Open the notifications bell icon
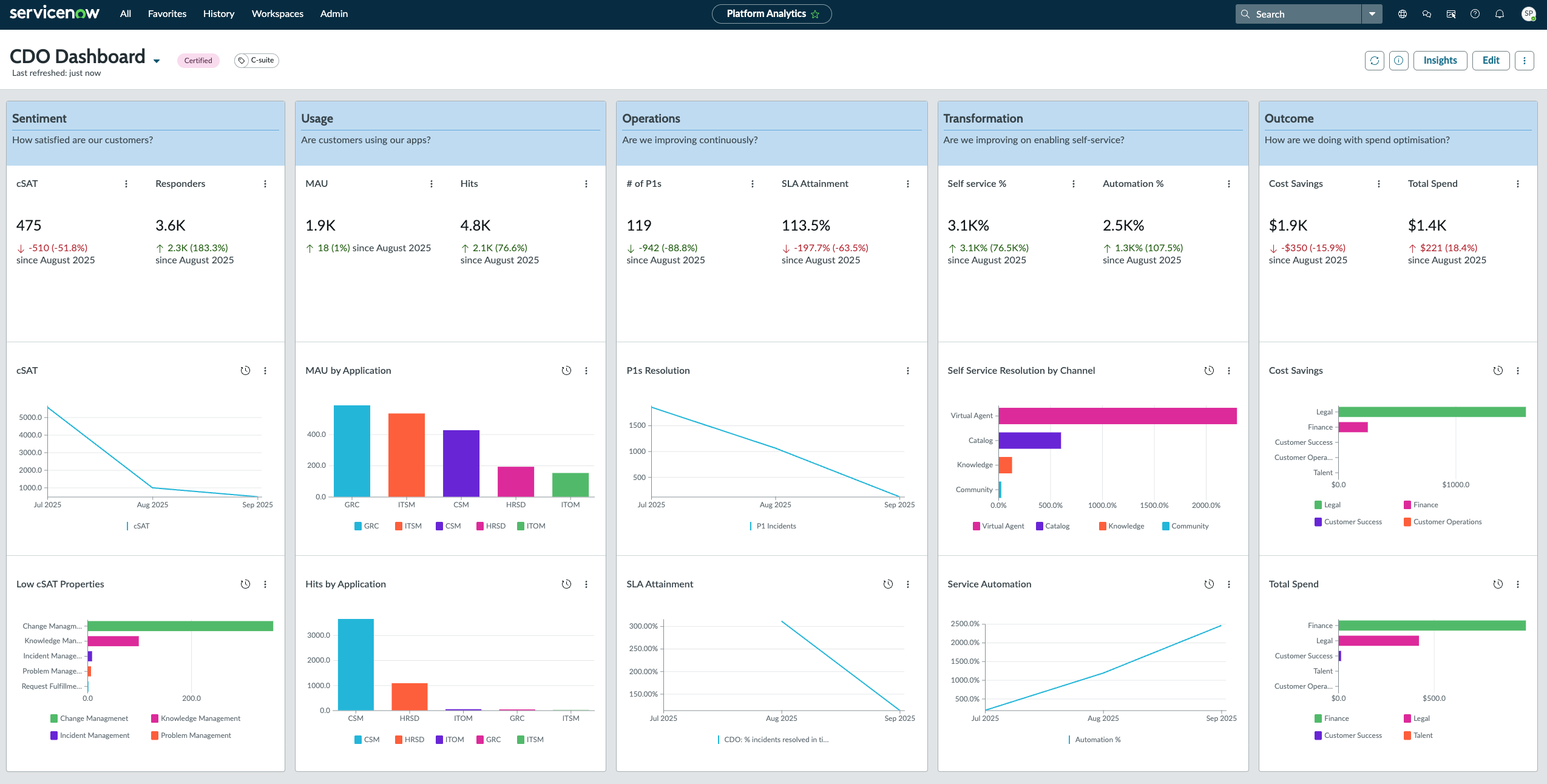Image resolution: width=1547 pixels, height=784 pixels. [x=1500, y=14]
